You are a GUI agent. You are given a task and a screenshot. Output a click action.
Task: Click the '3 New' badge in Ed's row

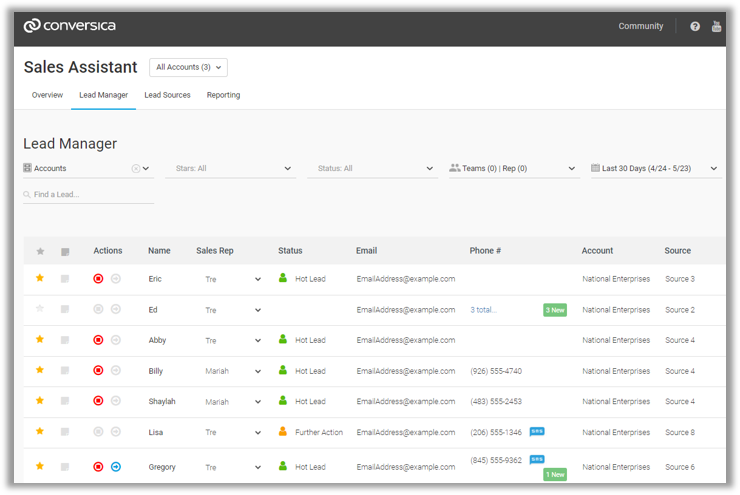555,310
